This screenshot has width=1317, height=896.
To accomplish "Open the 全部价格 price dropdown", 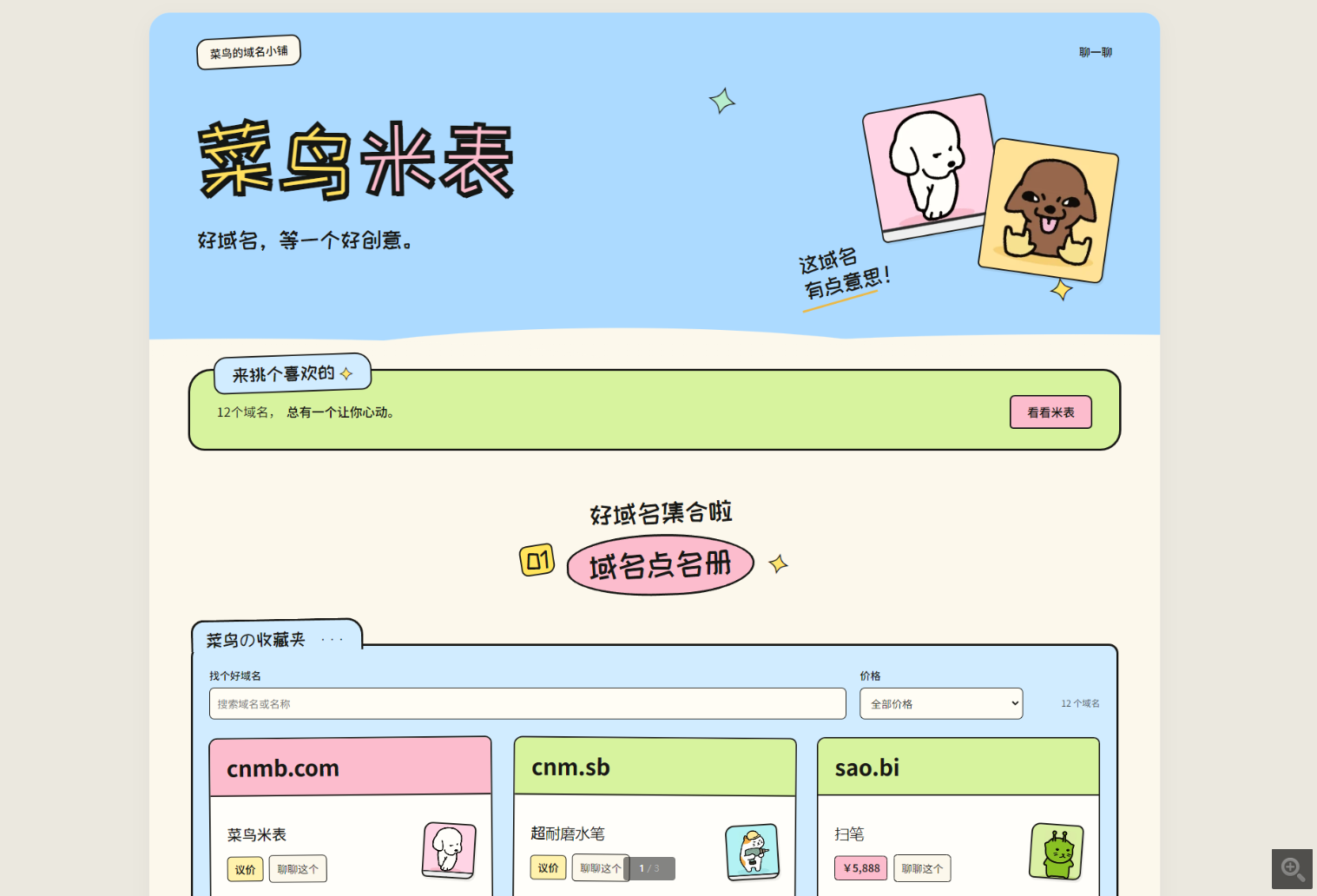I will [x=941, y=704].
